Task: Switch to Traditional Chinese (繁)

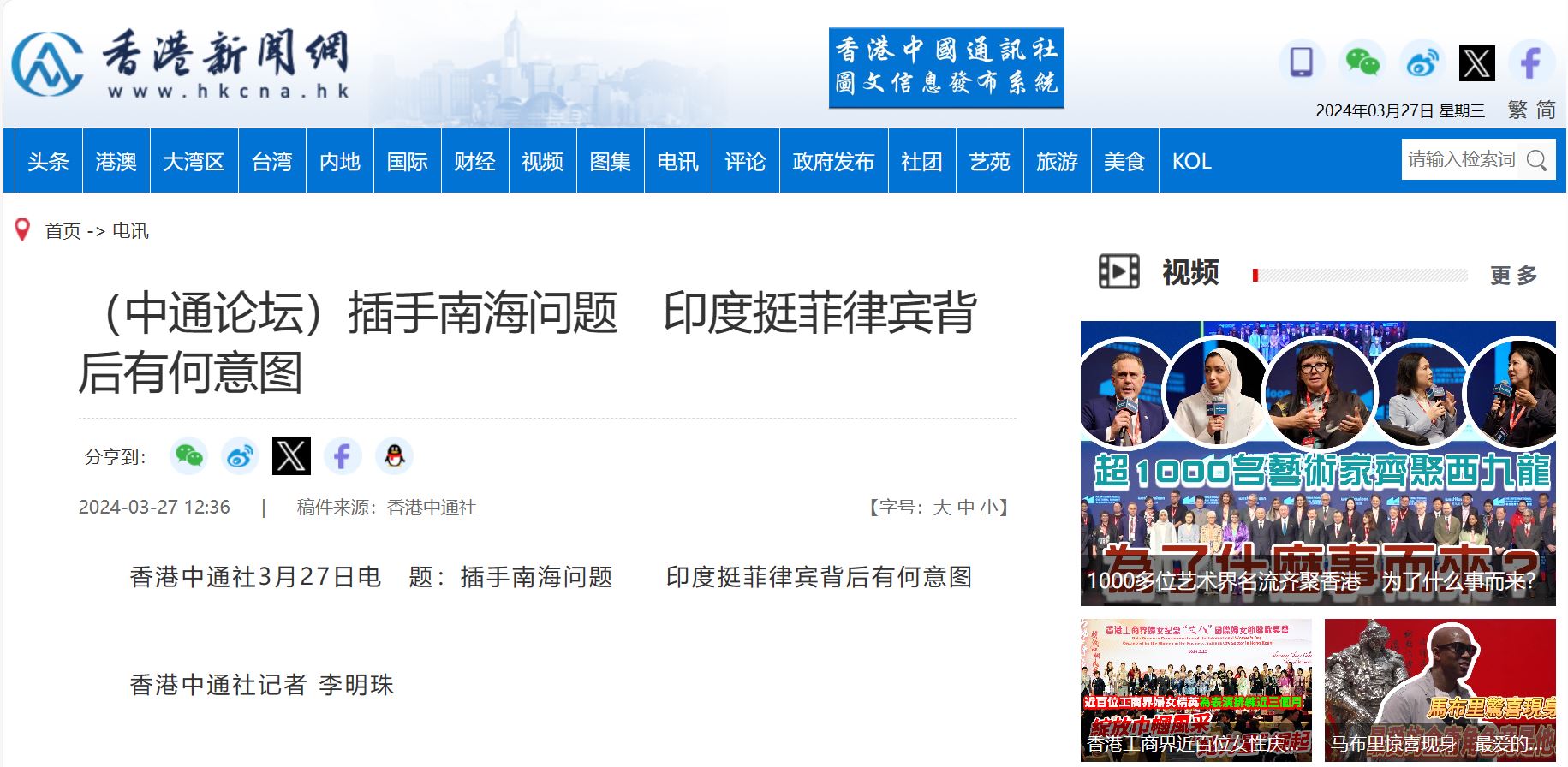Action: (x=1517, y=110)
